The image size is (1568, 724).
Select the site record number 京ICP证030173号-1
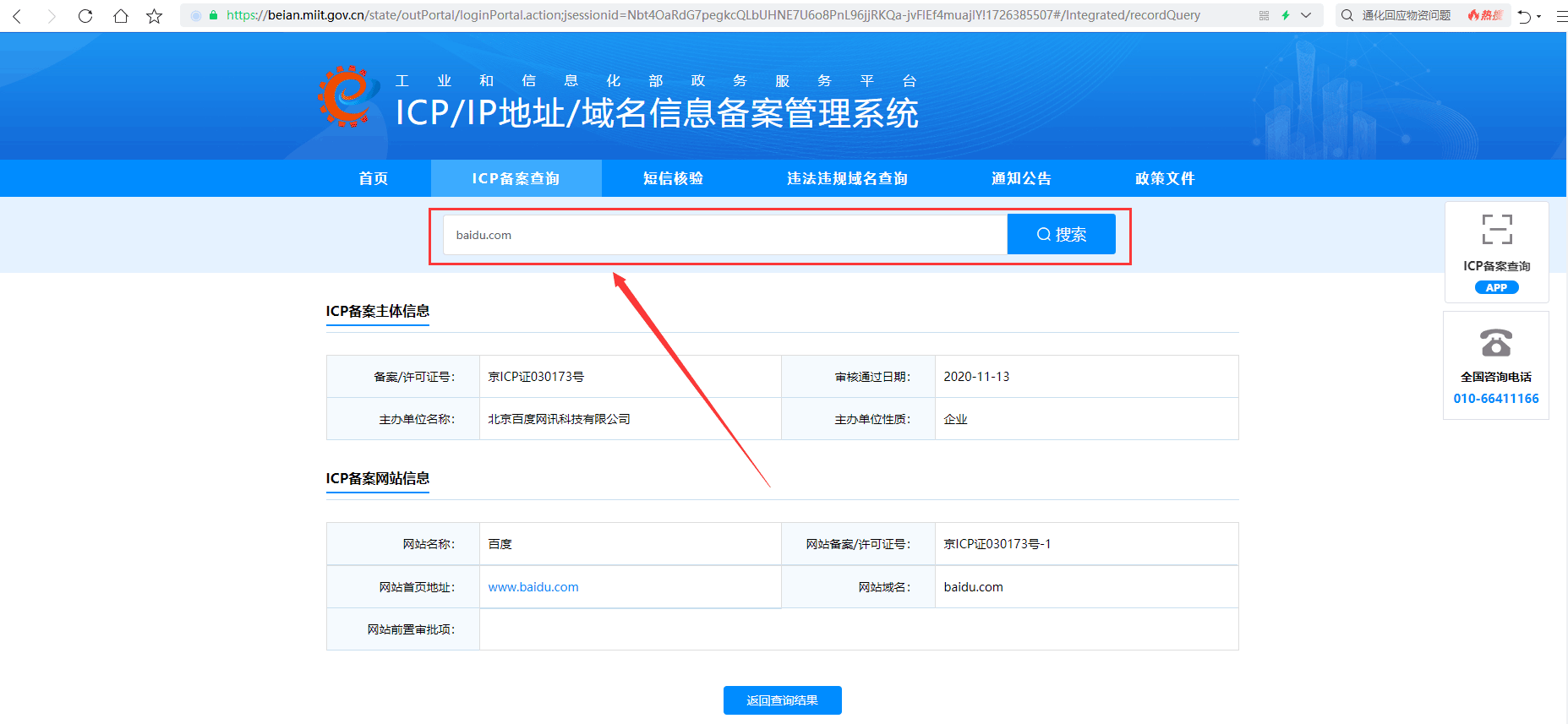coord(997,544)
